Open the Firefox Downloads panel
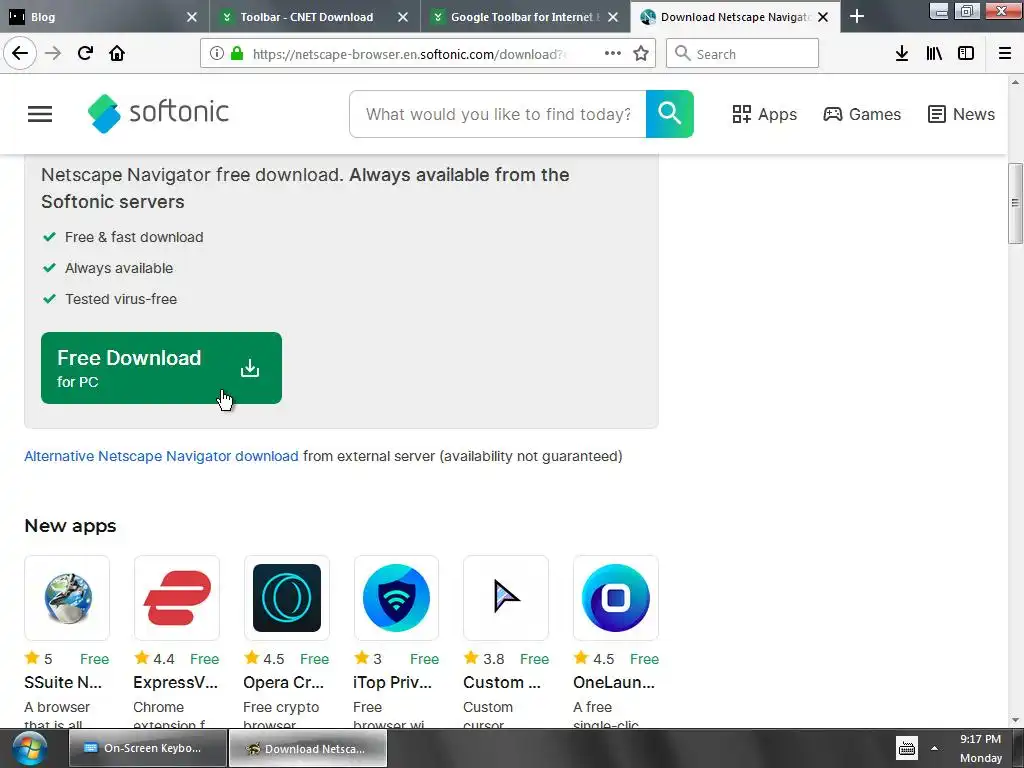The image size is (1024, 768). coord(902,53)
